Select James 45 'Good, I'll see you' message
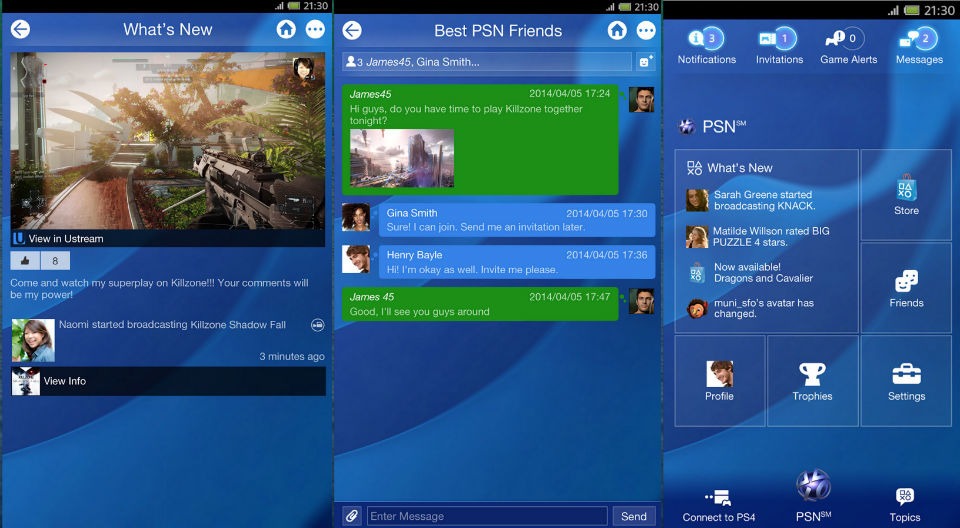The image size is (960, 528). point(480,304)
